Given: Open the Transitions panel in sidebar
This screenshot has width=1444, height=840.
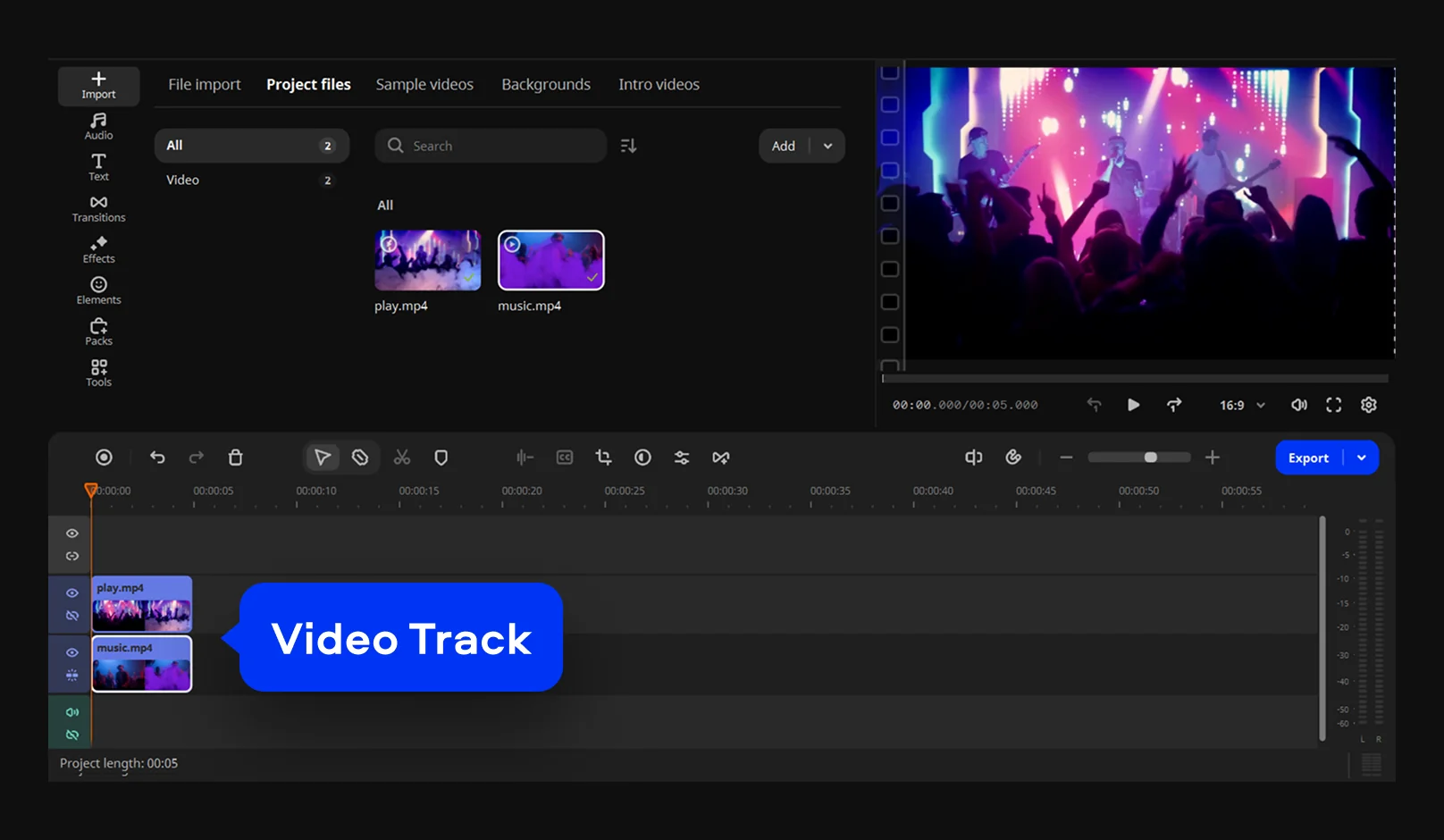Looking at the screenshot, I should coord(98,208).
